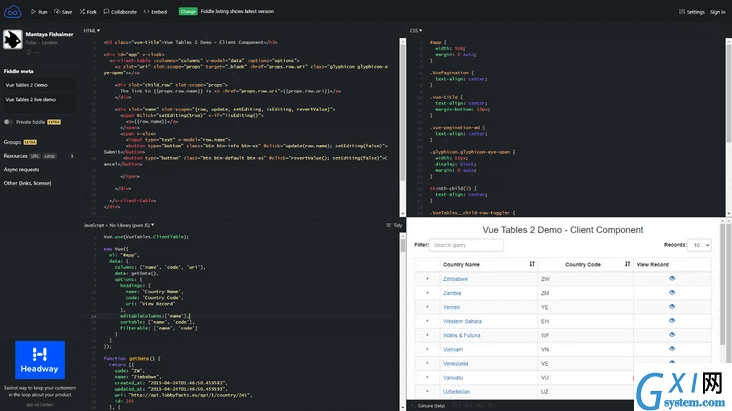Click the Sign in link
Screen dimensions: 732x411
click(718, 12)
